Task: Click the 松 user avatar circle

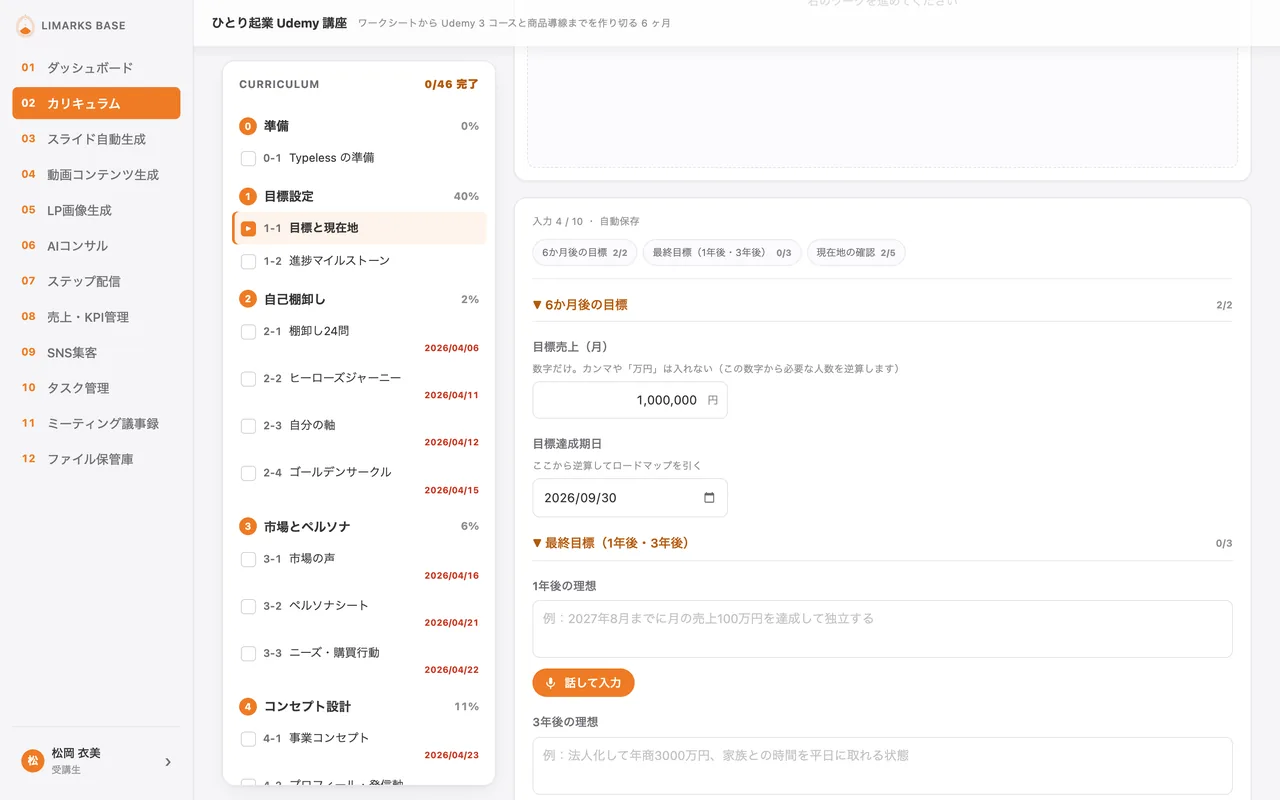Action: click(x=33, y=761)
